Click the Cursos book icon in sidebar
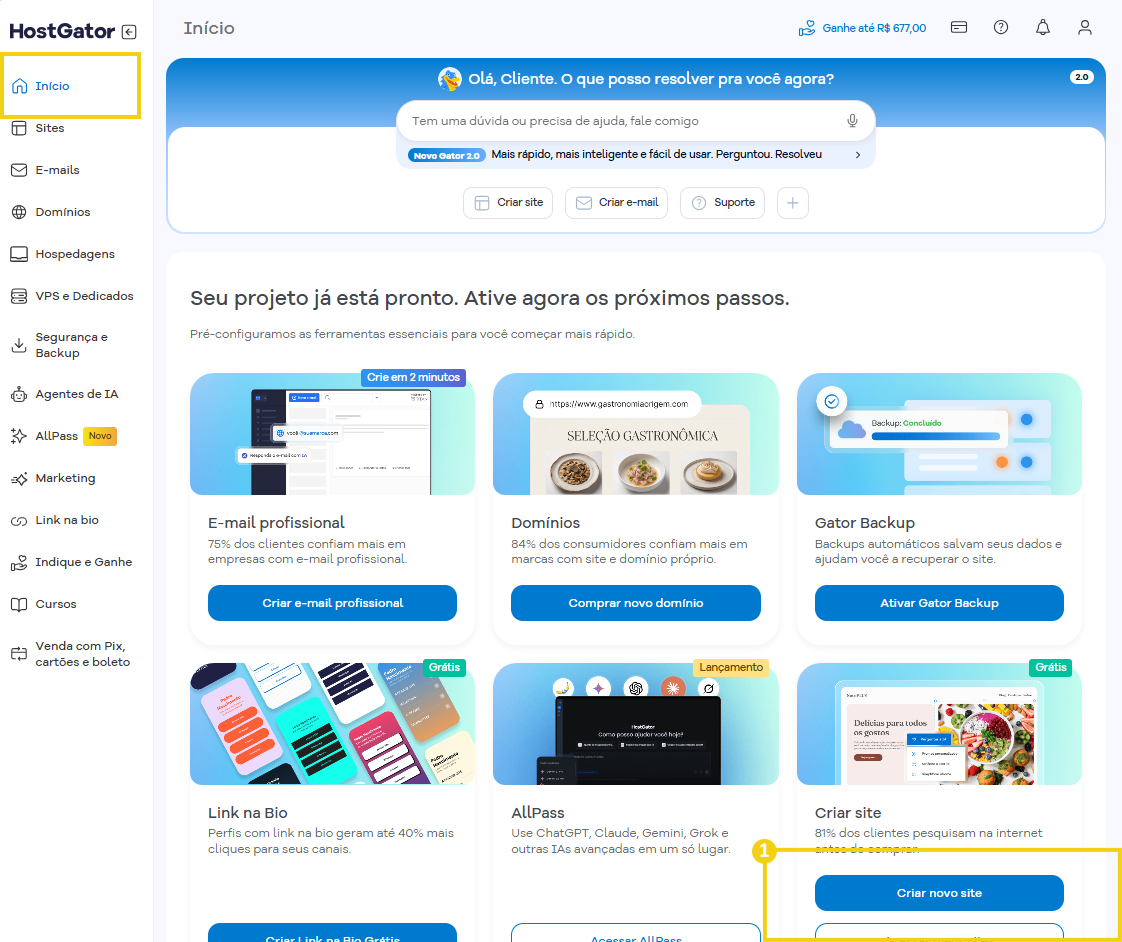 pyautogui.click(x=19, y=605)
